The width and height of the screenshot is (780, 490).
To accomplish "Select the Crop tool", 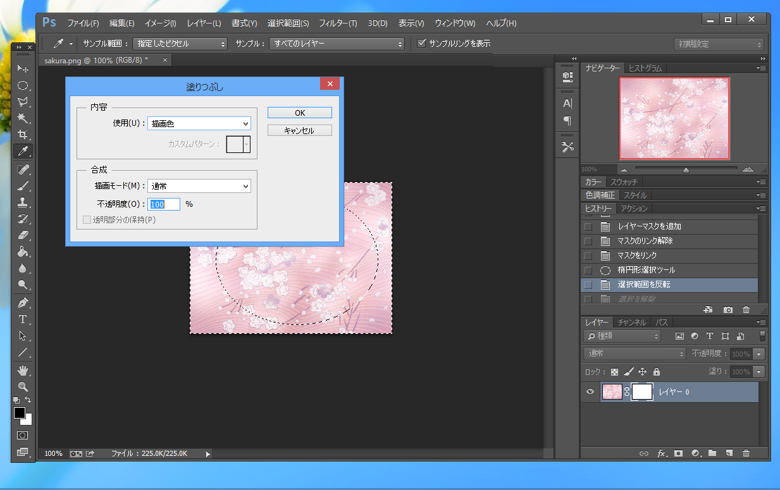I will [23, 135].
